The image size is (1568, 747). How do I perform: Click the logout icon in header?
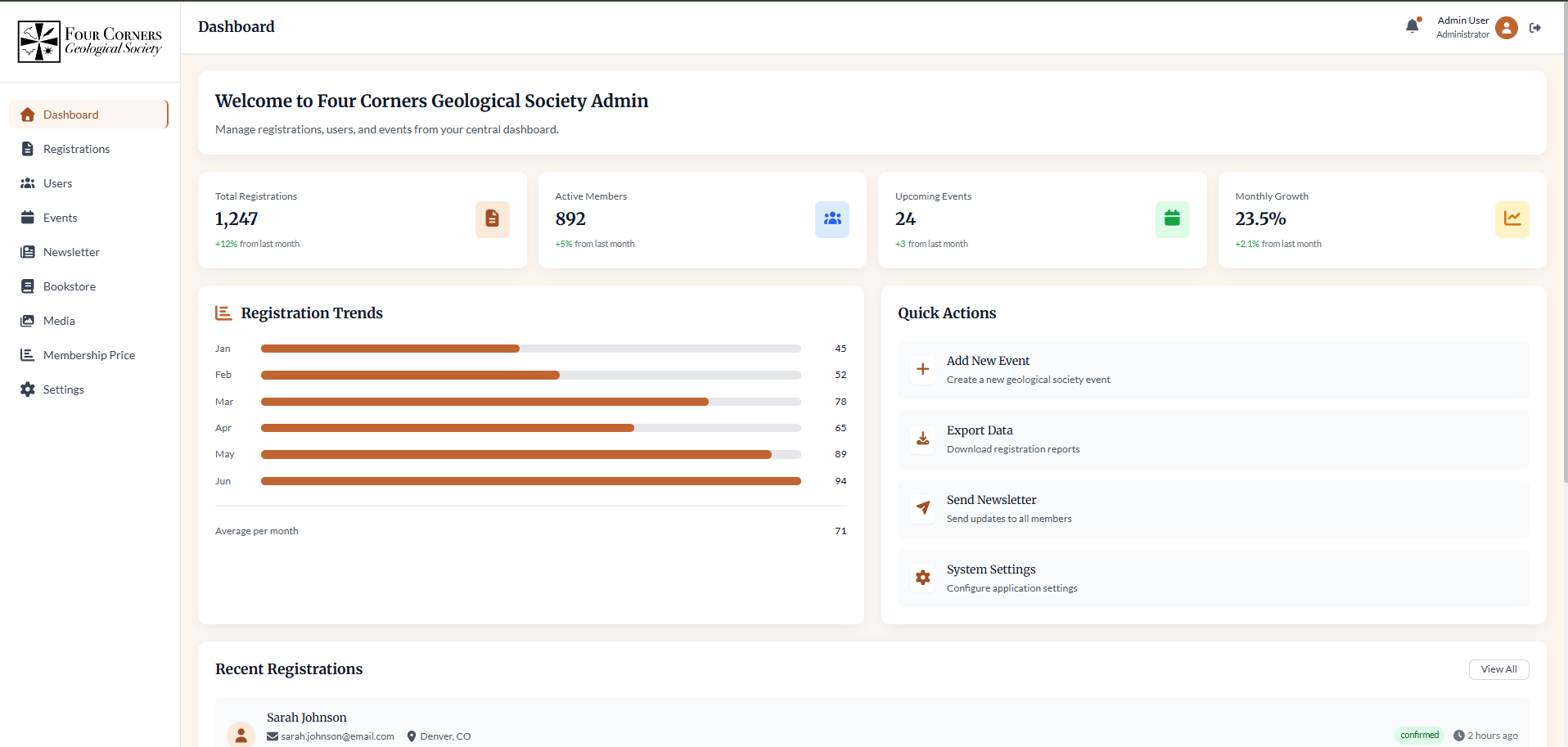1535,28
